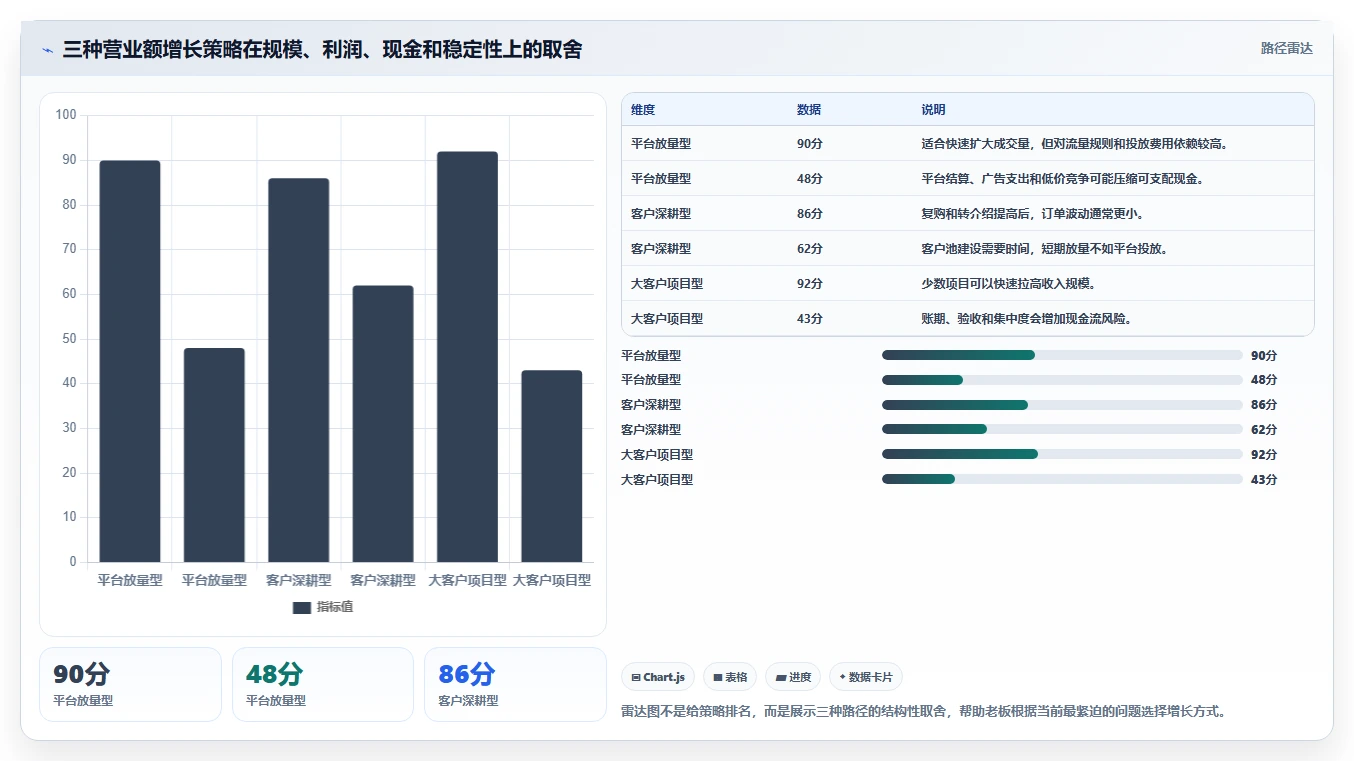1354x761 pixels.
Task: Click the table row describing 少数项目可以快速拉高收入规模
Action: point(968,283)
